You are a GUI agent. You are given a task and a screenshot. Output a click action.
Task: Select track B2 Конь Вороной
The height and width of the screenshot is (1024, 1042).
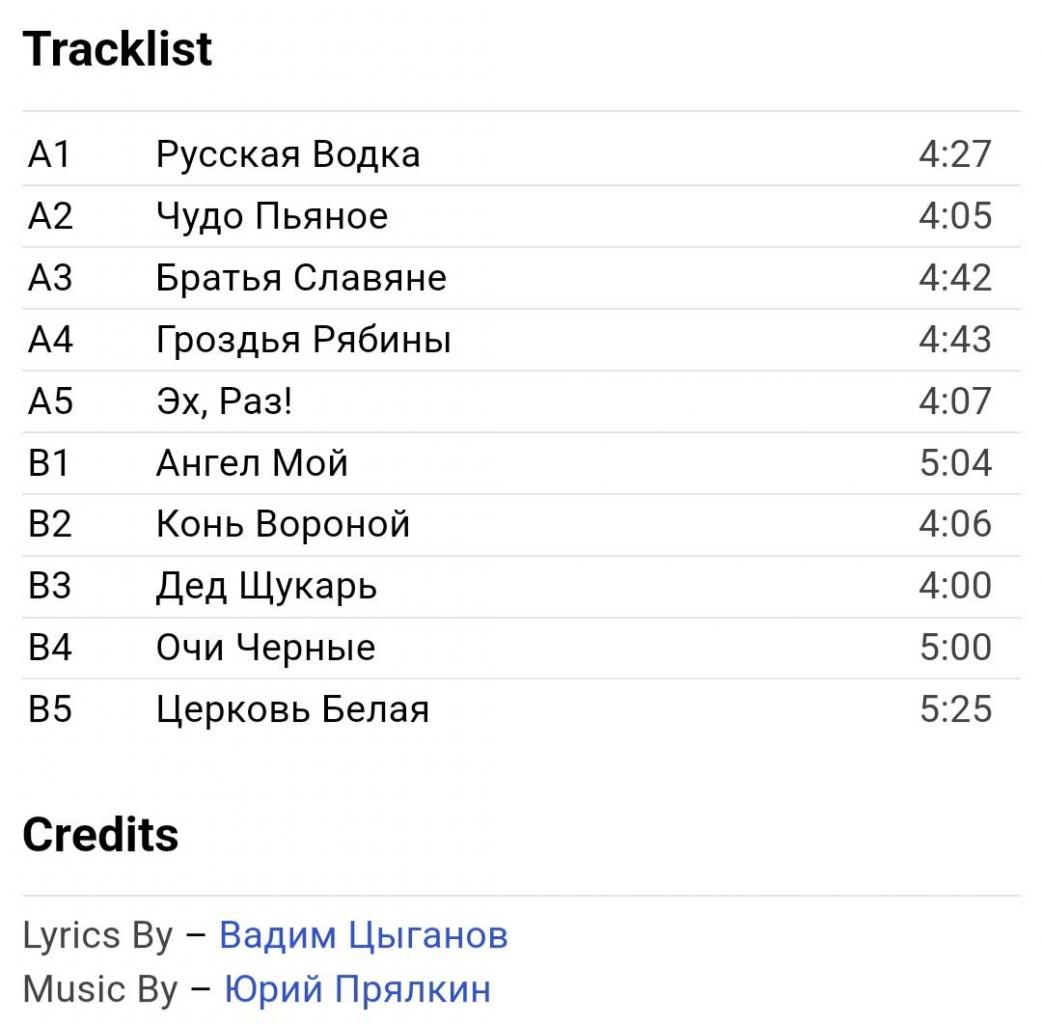(521, 524)
